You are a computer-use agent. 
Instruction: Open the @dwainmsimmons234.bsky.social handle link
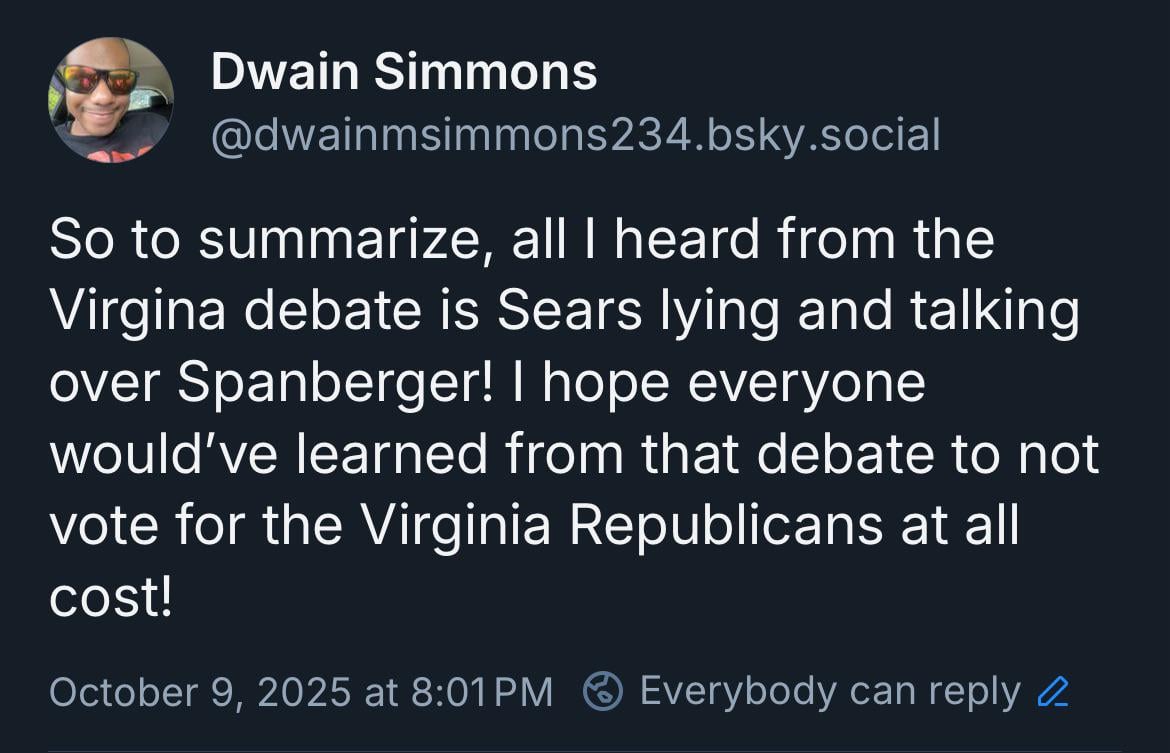pyautogui.click(x=576, y=134)
